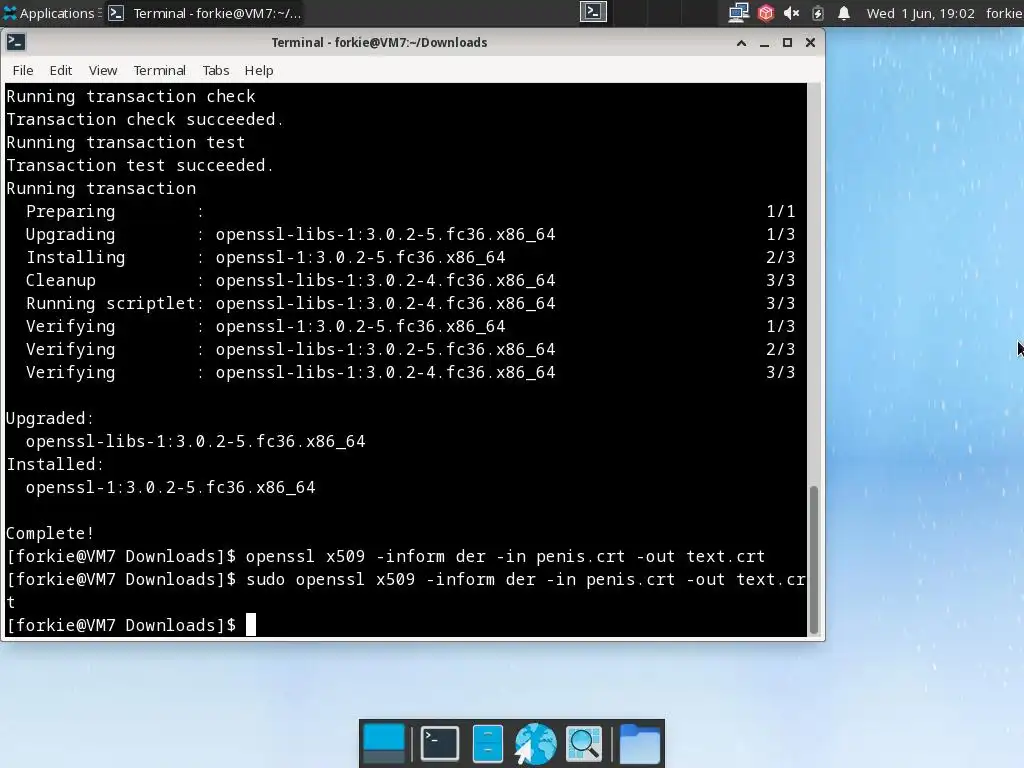Open the File Manager from the dock
1024x768 pixels.
pyautogui.click(x=487, y=744)
